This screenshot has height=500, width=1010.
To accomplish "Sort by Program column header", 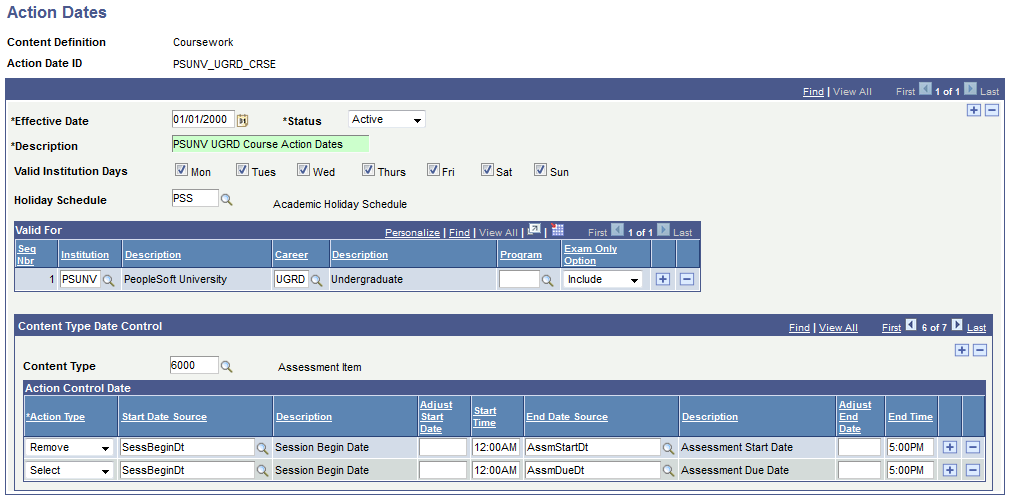I will tap(520, 255).
